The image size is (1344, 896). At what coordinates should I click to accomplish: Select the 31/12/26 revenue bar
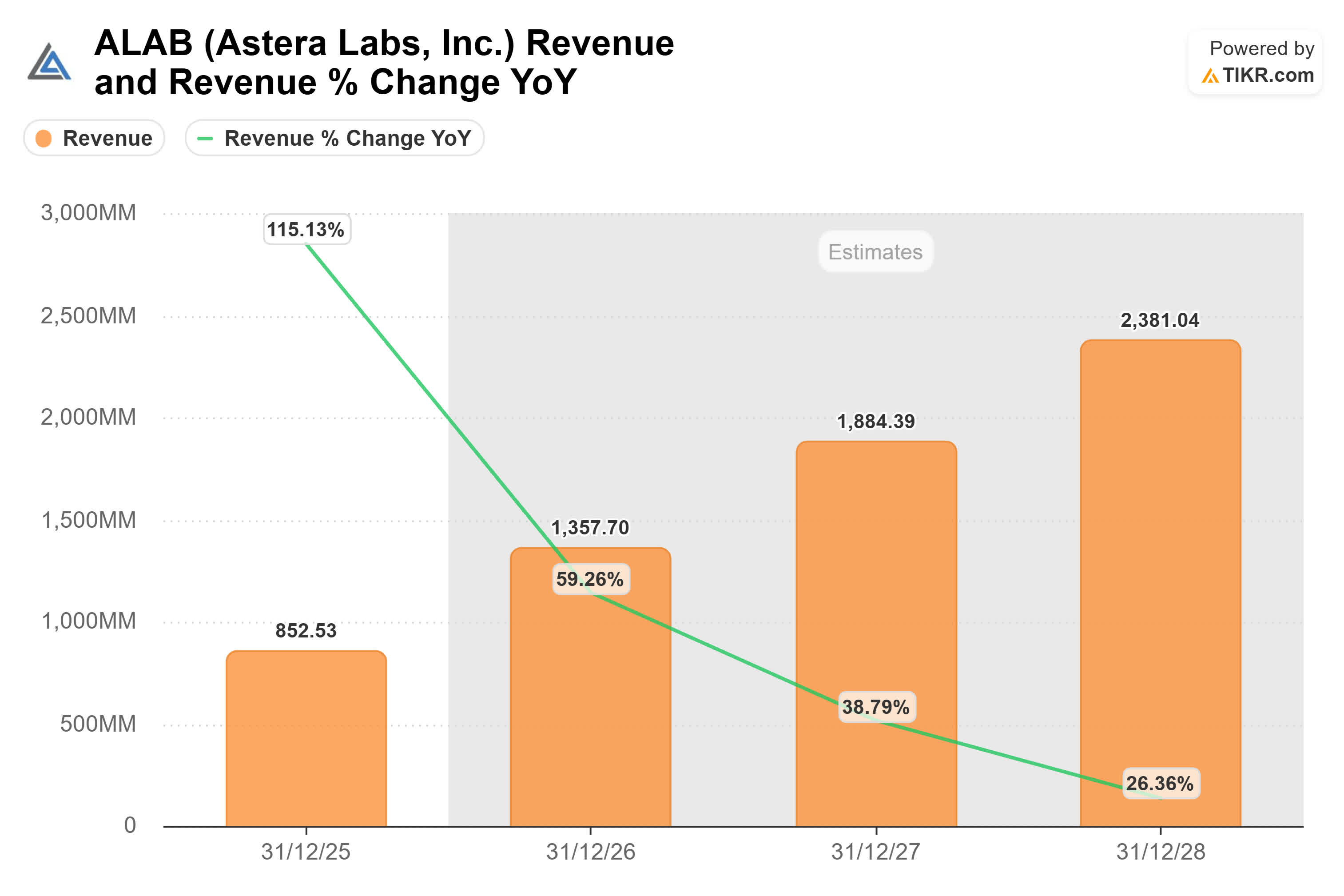[x=590, y=687]
